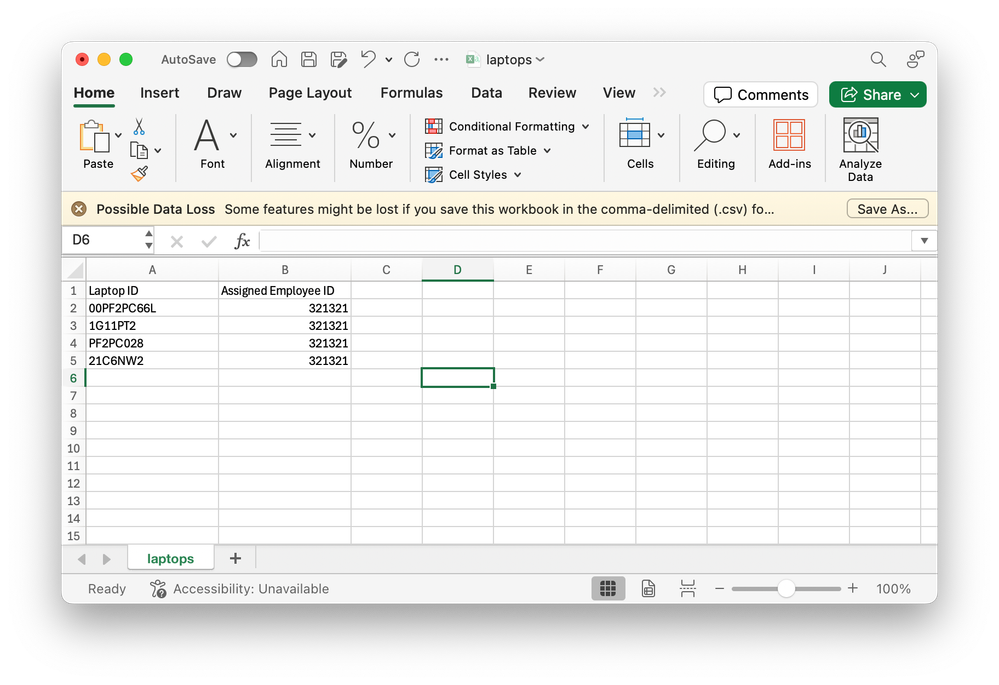999x685 pixels.
Task: Click the Share button
Action: (877, 94)
